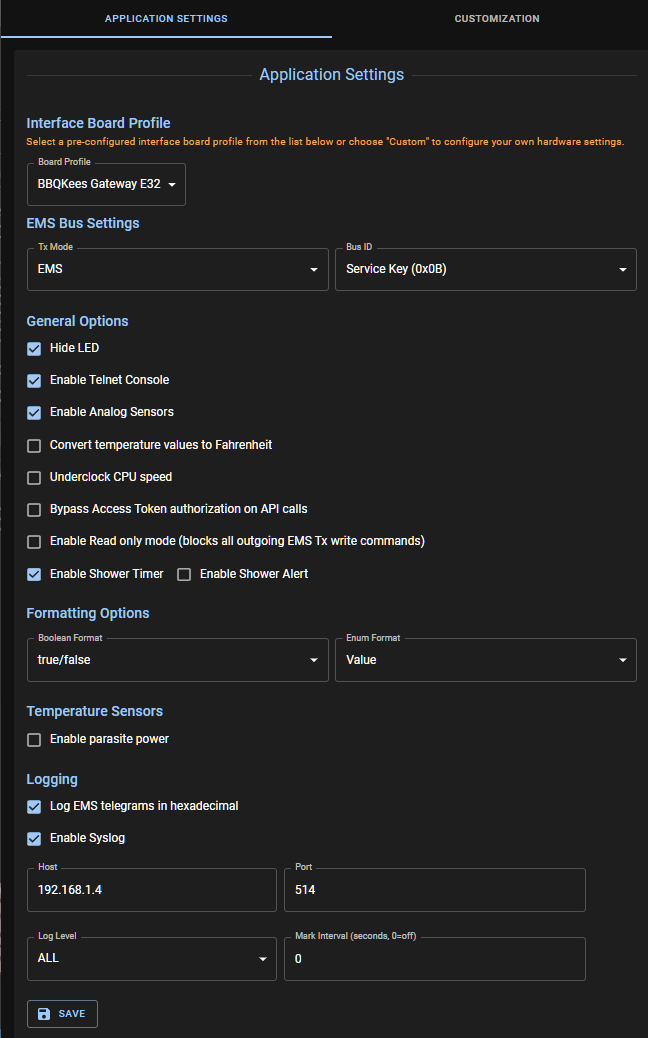This screenshot has height=1038, width=648.
Task: Enable the Shower Alert checkbox
Action: click(184, 574)
